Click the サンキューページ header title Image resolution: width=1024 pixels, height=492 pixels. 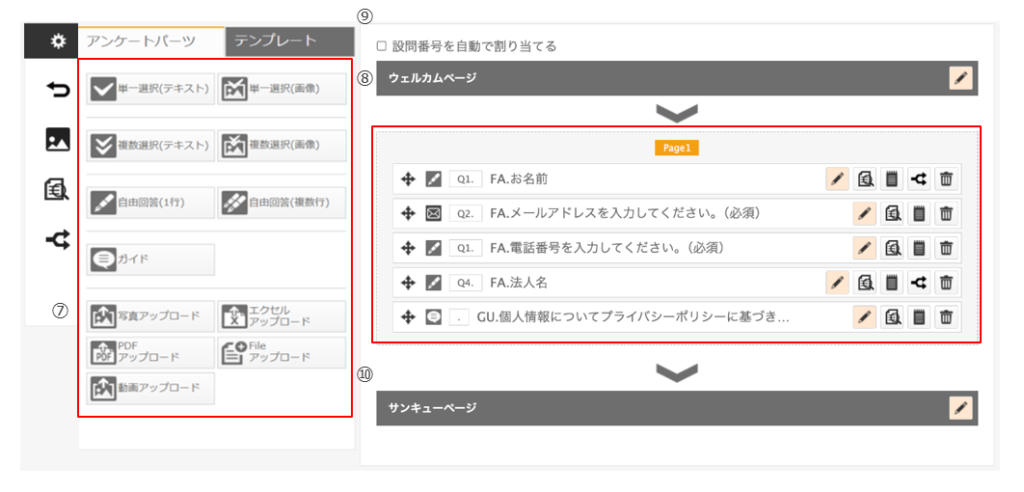[x=432, y=408]
